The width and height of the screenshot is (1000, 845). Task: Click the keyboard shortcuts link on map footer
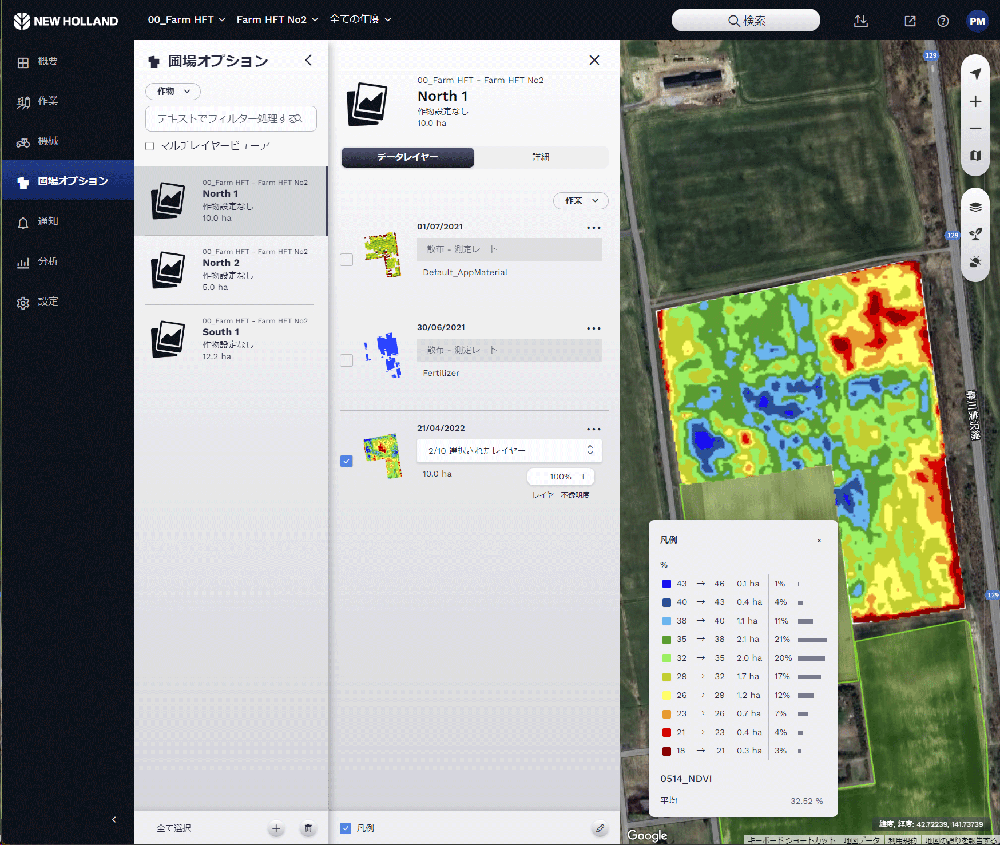(790, 840)
